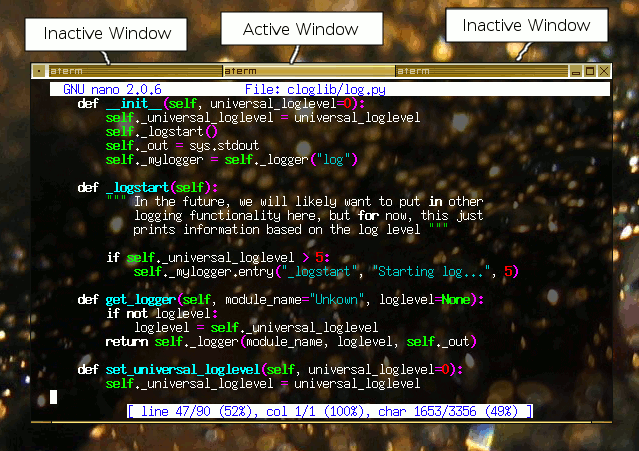This screenshot has height=451, width=639.
Task: Switch to the first inactive aterm tab
Action: pyautogui.click(x=135, y=71)
